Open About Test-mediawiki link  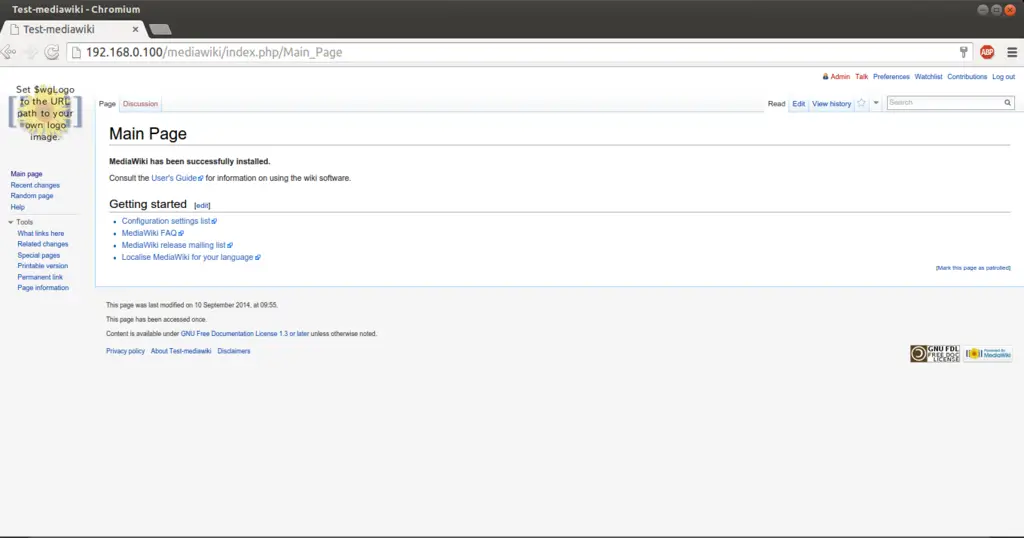click(x=181, y=351)
